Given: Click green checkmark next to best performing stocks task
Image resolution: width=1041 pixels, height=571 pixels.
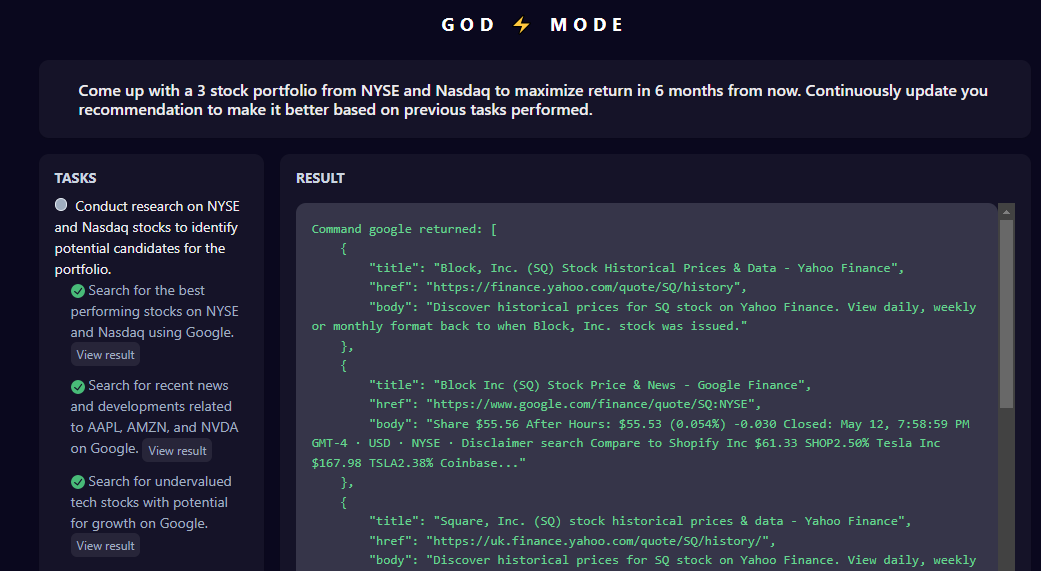Looking at the screenshot, I should (x=78, y=291).
